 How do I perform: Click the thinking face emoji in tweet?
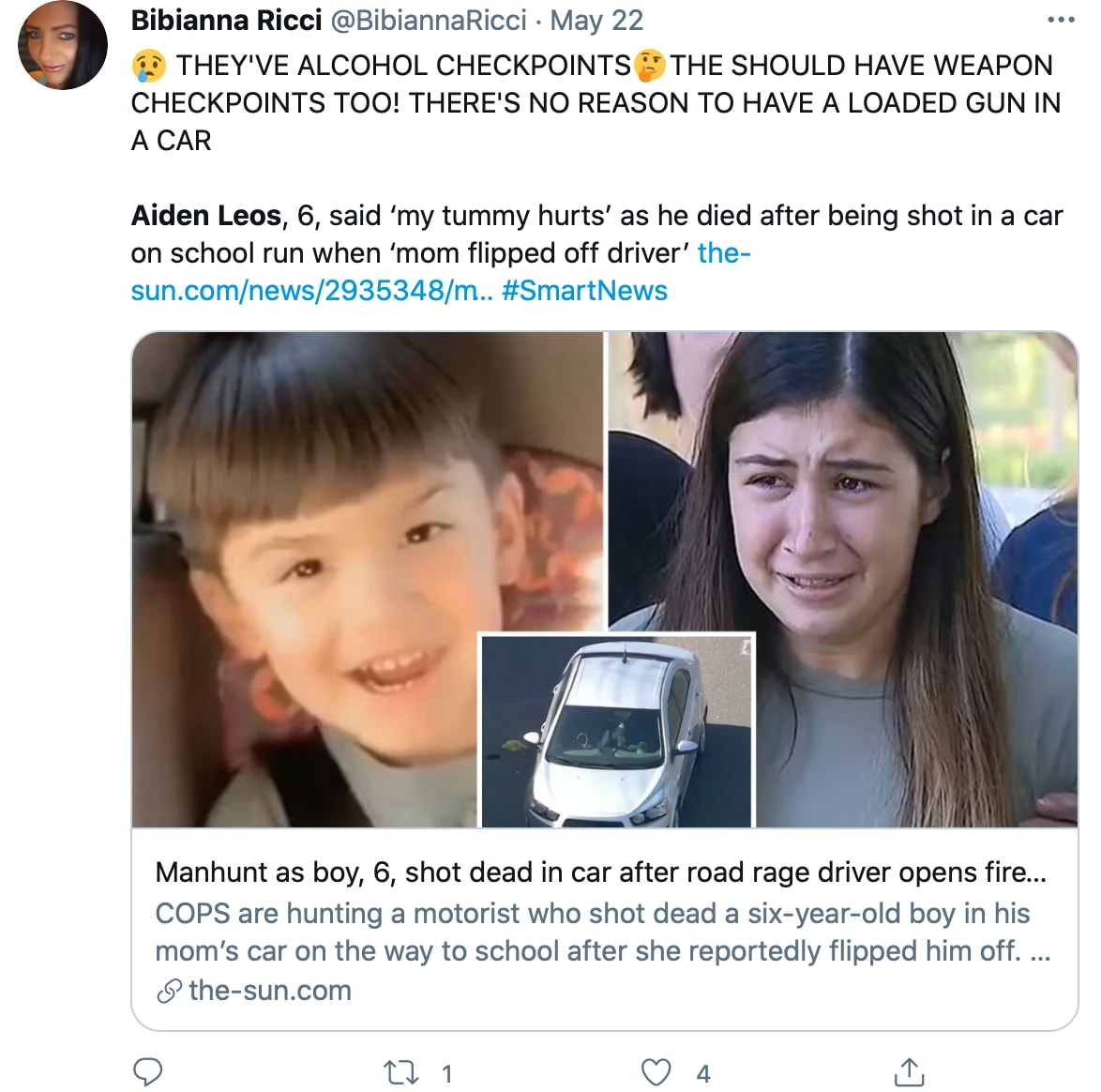tap(650, 66)
